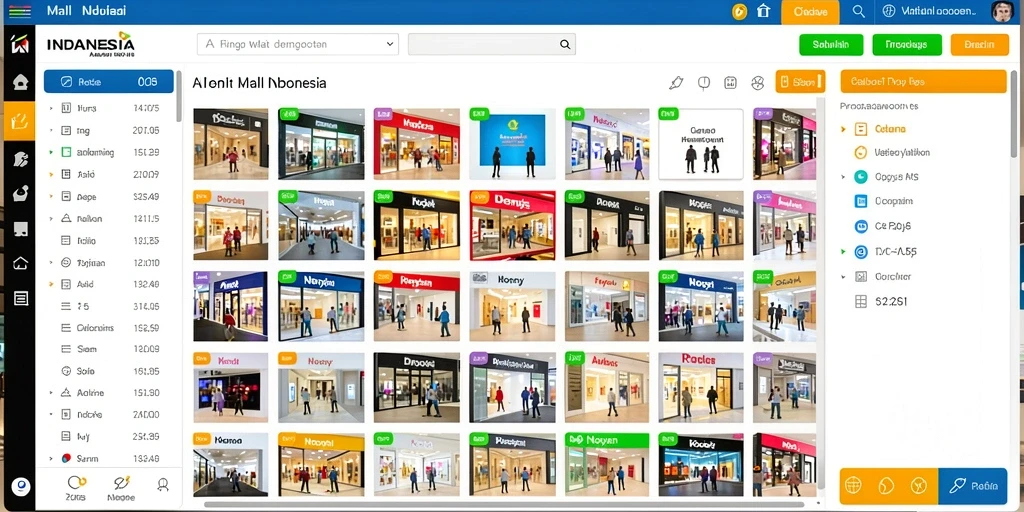The width and height of the screenshot is (1024, 512).
Task: Toggle the radio icon beside Tajiman
Action: pyautogui.click(x=65, y=263)
